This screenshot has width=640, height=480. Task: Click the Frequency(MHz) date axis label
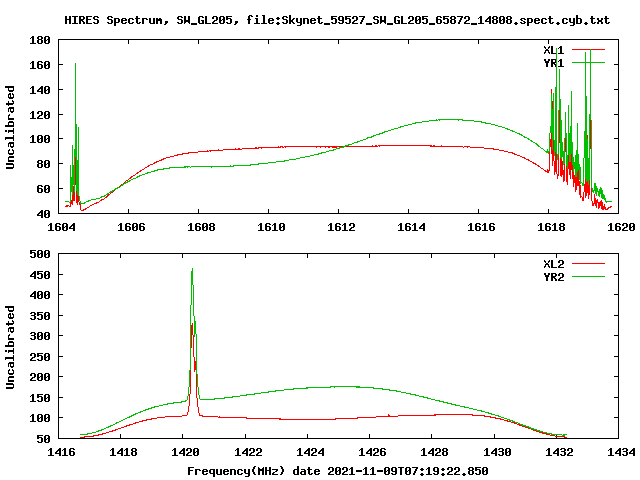[x=338, y=471]
